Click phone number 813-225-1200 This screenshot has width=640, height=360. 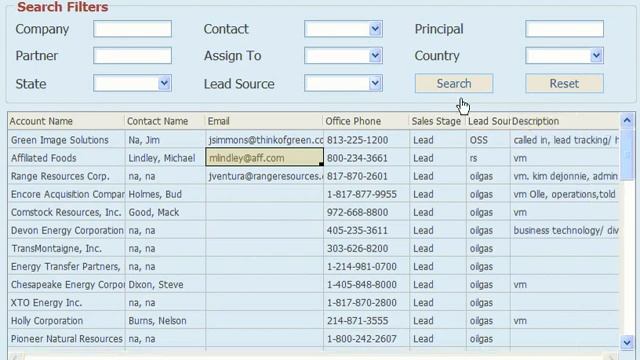coord(357,140)
